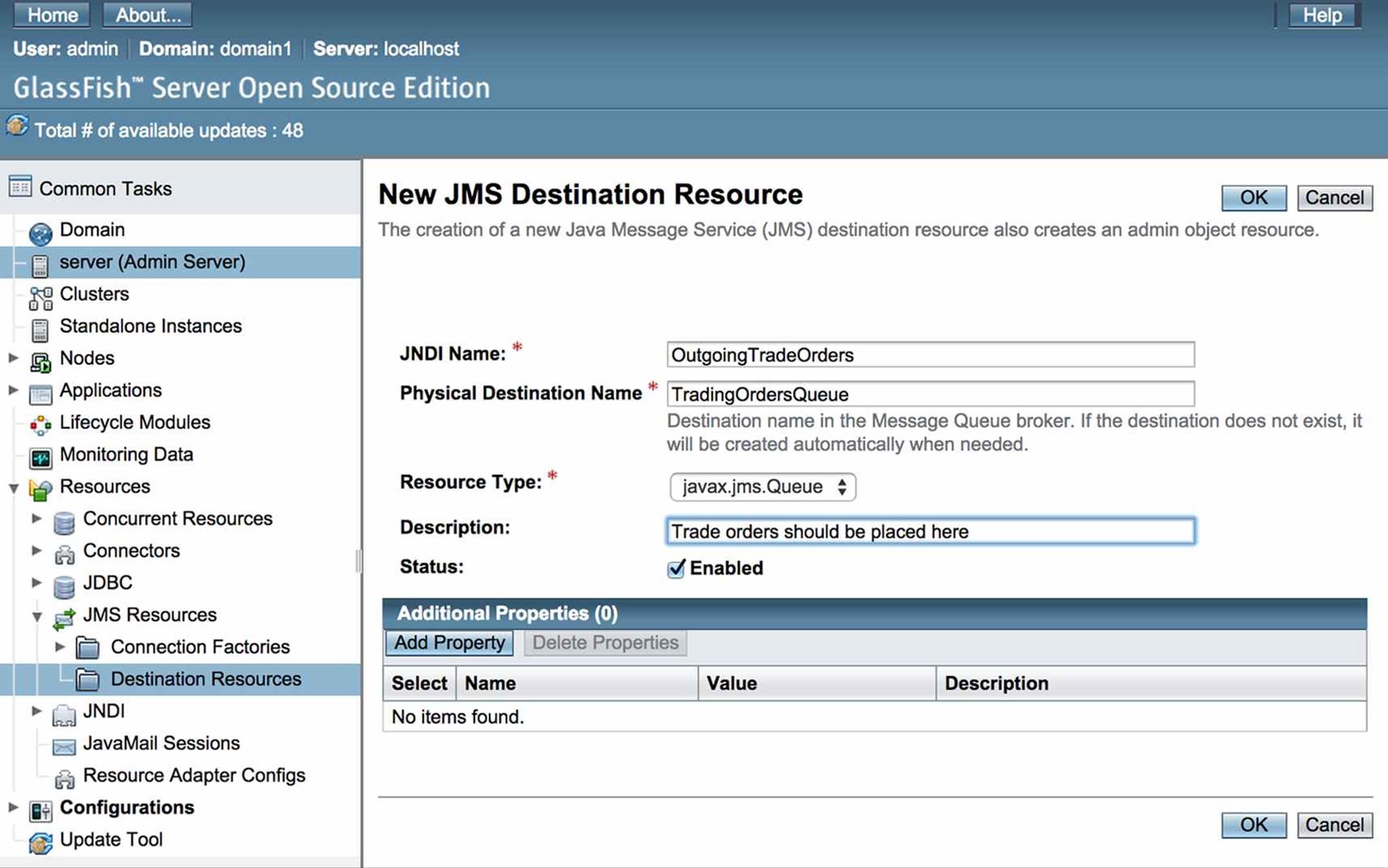Click the Lifecycle Modules icon
Viewport: 1388px width, 868px height.
click(x=40, y=425)
